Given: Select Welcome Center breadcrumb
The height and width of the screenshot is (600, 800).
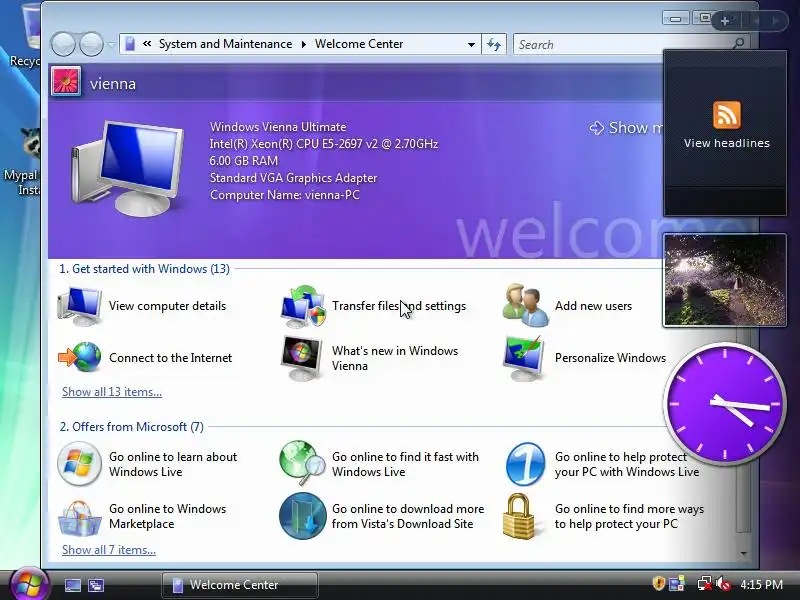Looking at the screenshot, I should coord(359,44).
